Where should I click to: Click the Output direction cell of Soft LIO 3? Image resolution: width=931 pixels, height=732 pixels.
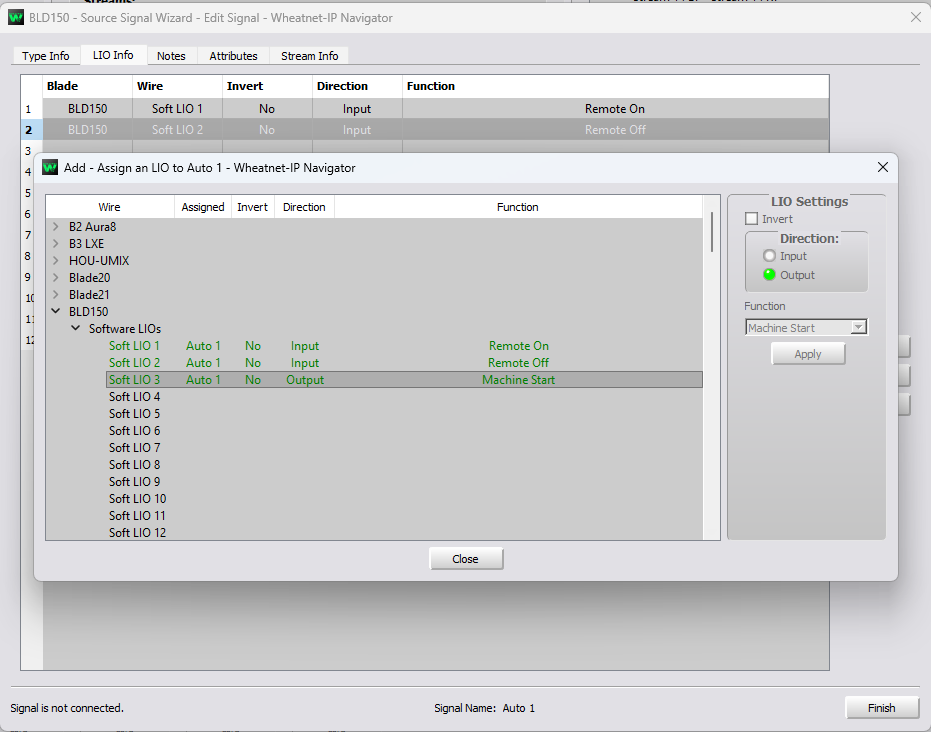(305, 380)
